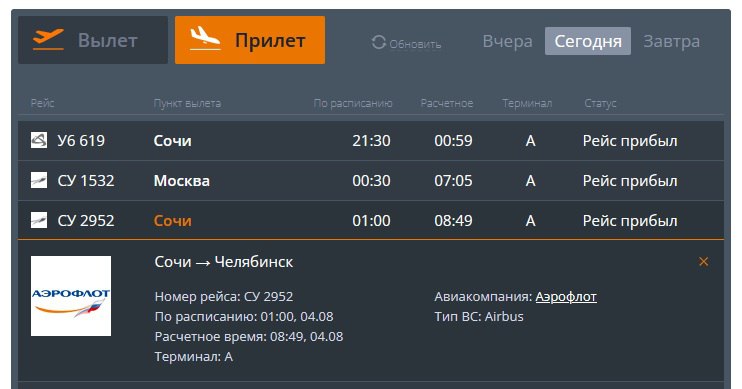Viewport: 742px width, 389px height.
Task: Click Рейс прибыл status for У6 619
Action: [630, 141]
